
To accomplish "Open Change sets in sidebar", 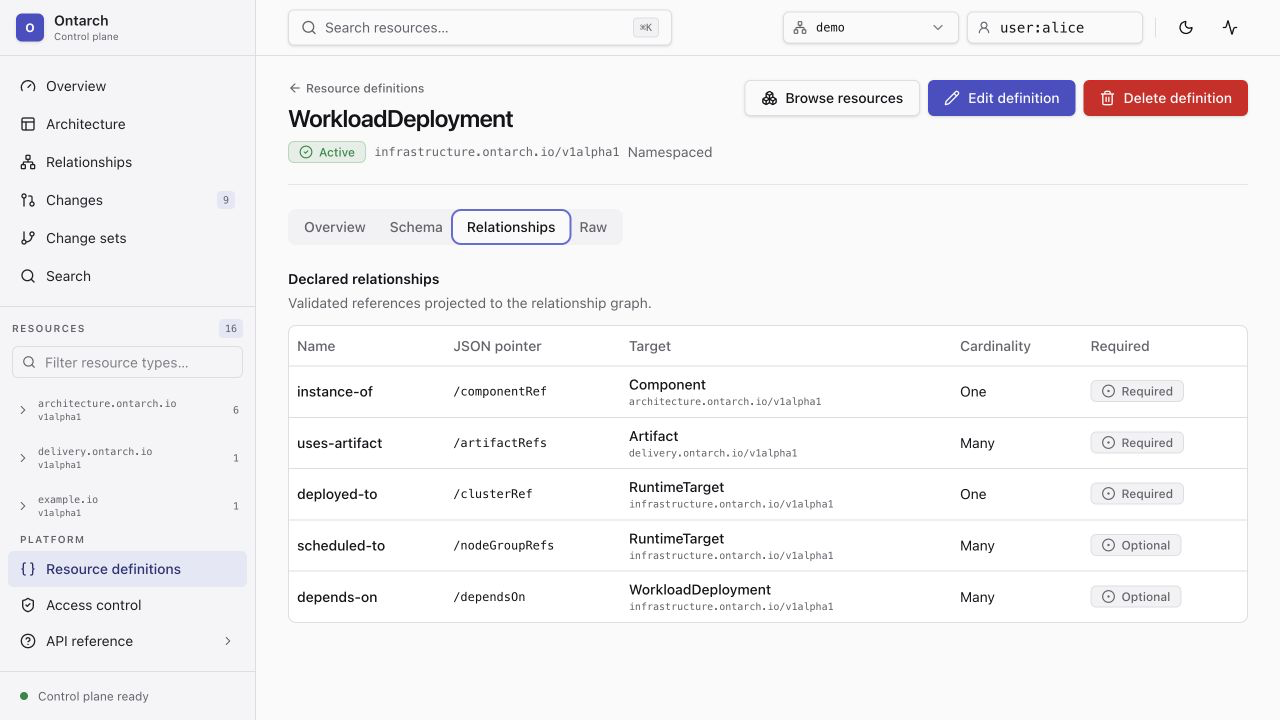I will (128, 238).
